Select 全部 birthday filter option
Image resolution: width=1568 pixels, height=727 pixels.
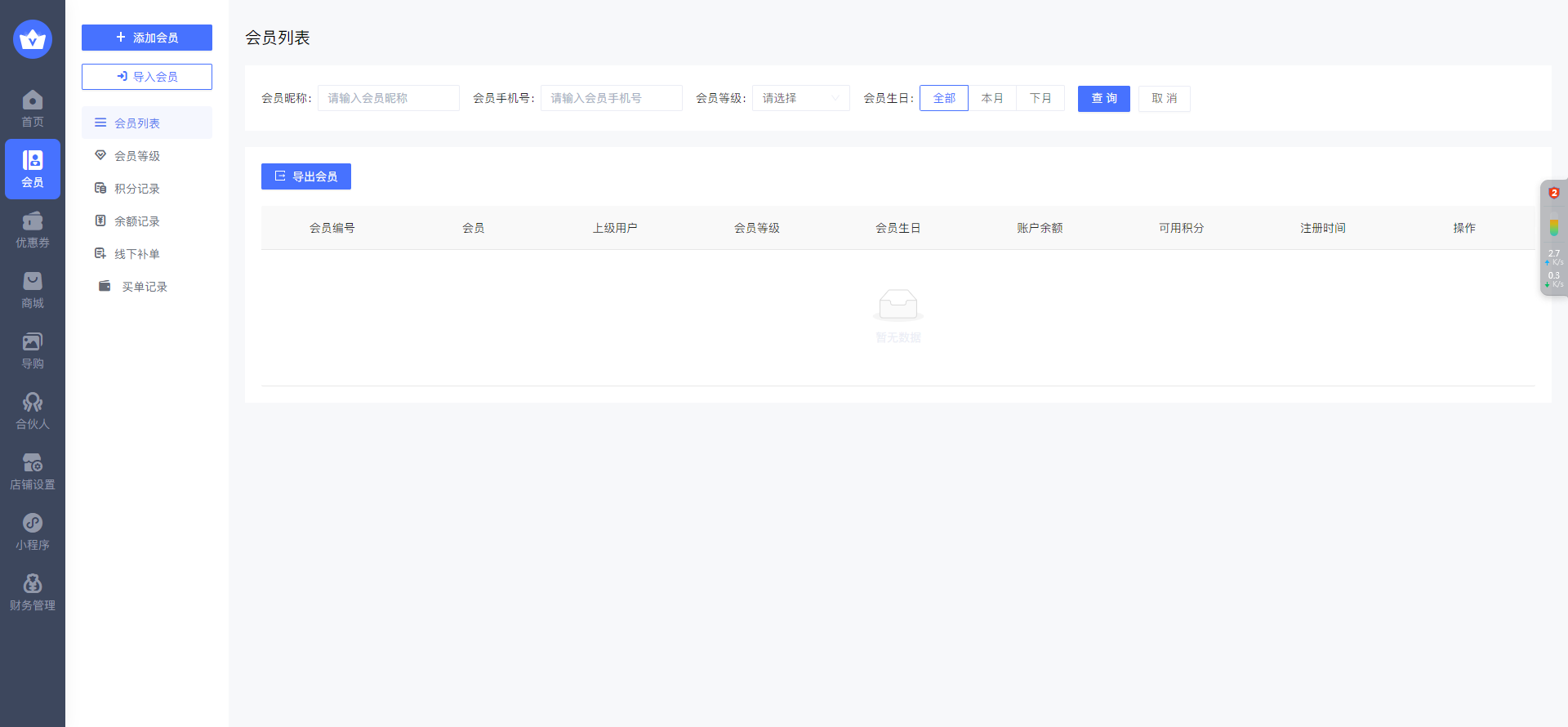944,98
